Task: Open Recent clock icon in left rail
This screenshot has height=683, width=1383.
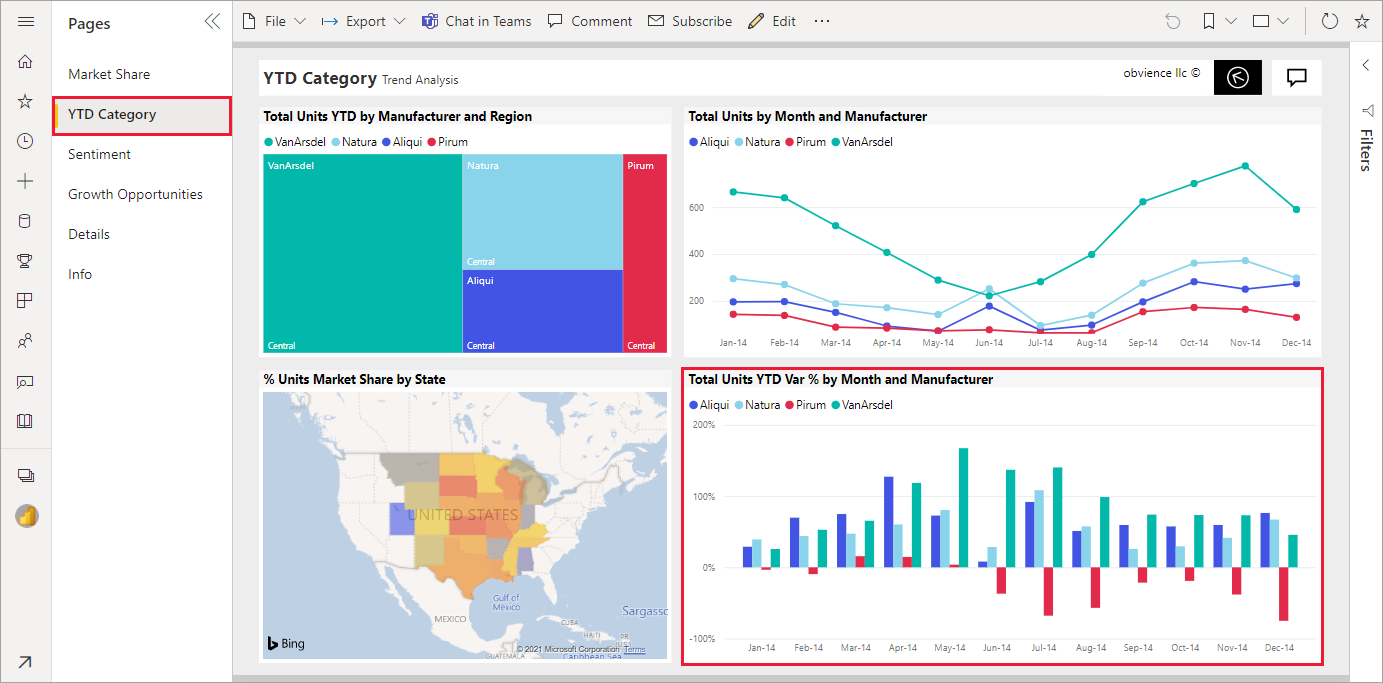Action: coord(26,141)
